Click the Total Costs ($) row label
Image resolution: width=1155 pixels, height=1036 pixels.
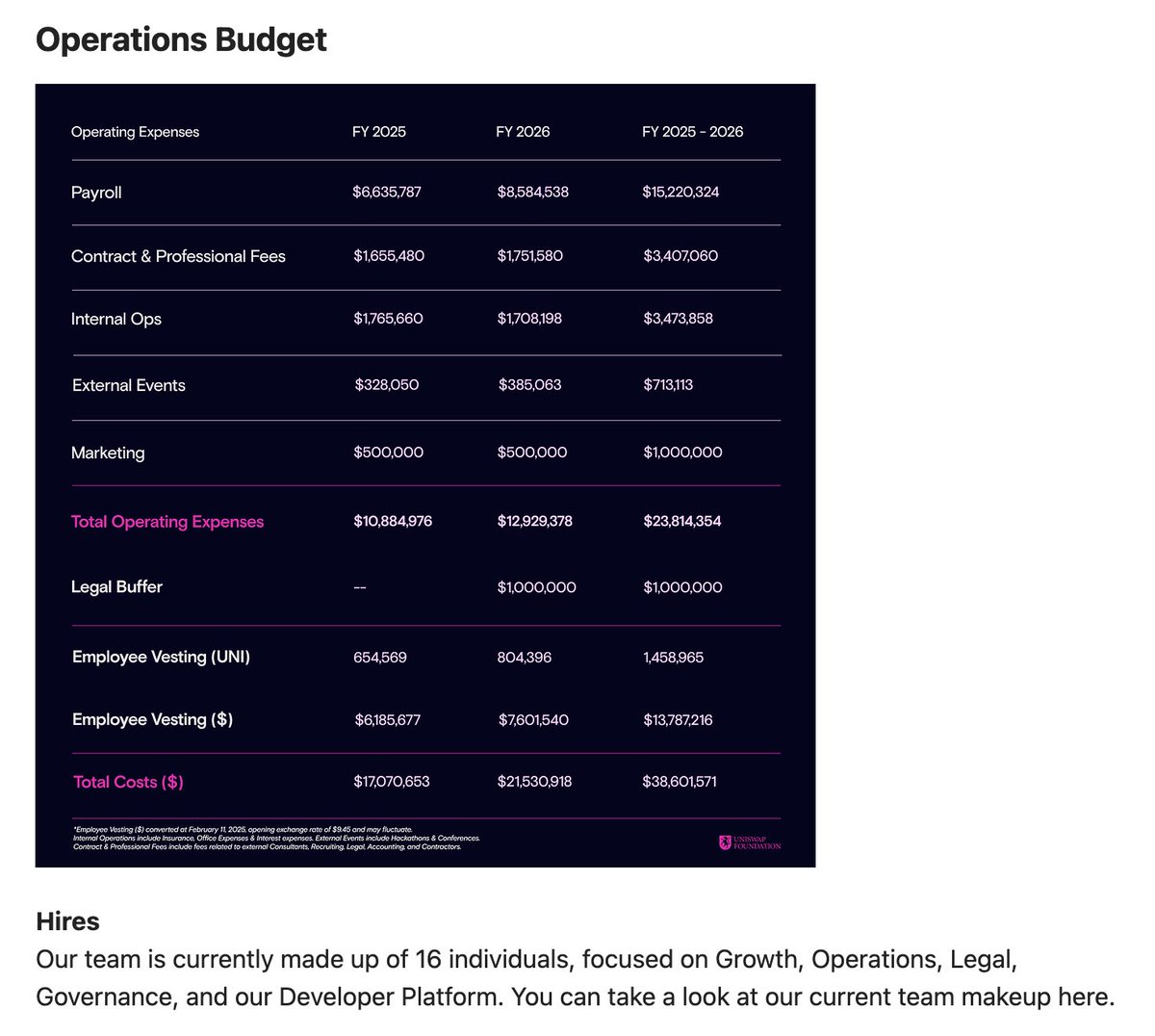128,782
